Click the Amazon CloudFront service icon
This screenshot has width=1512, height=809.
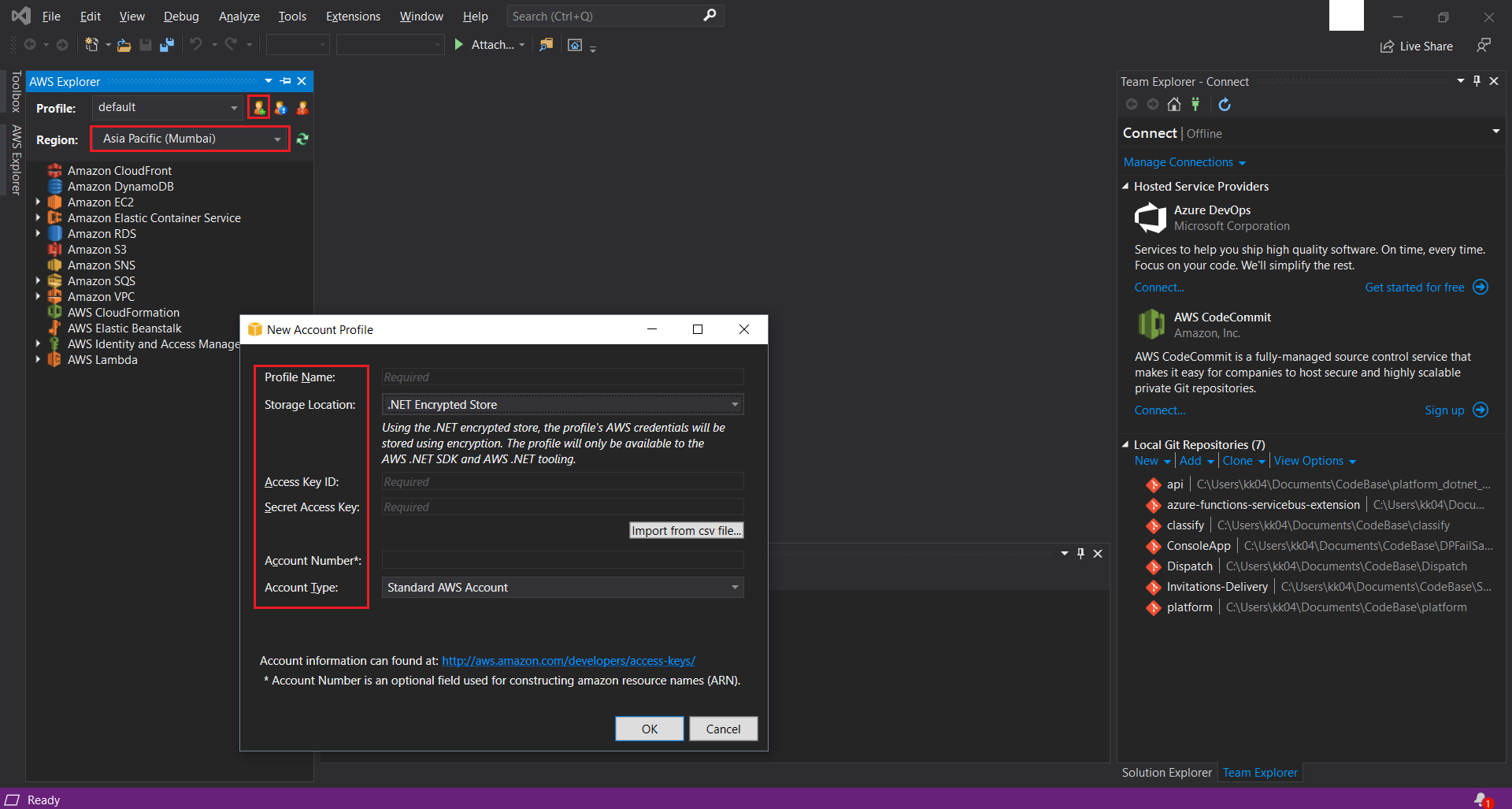[x=54, y=171]
